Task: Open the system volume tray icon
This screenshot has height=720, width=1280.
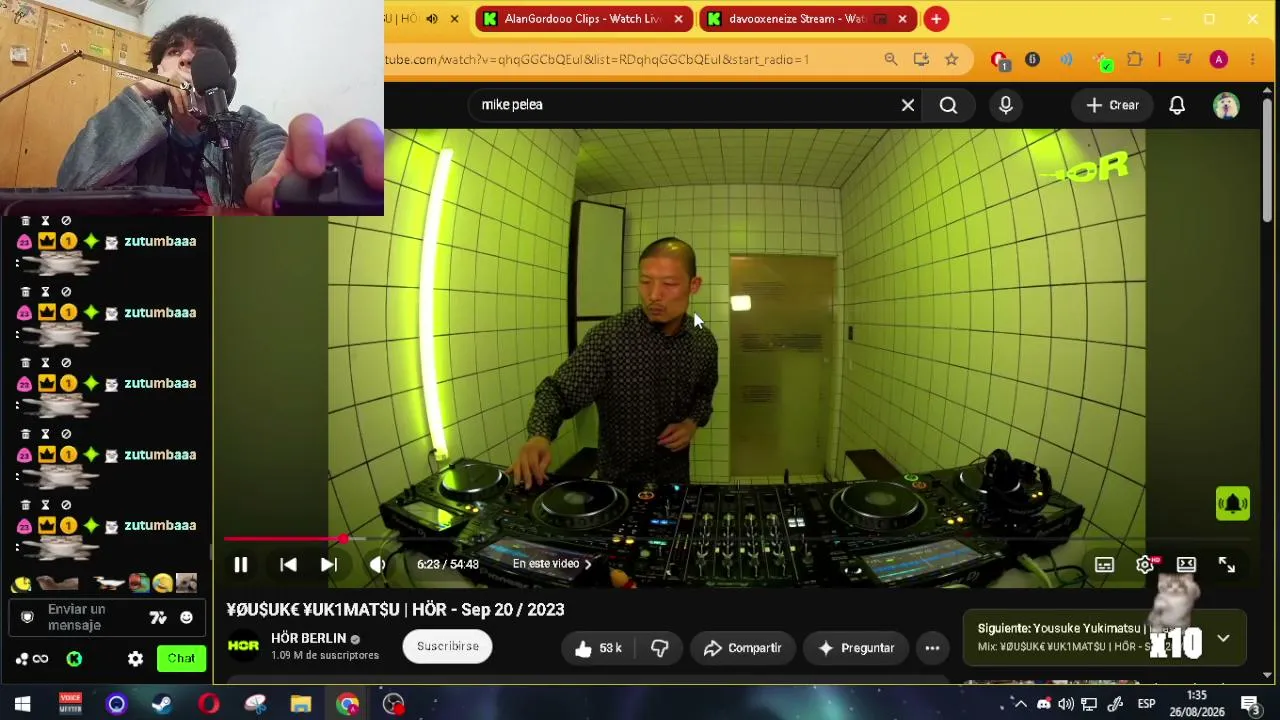Action: point(1066,704)
